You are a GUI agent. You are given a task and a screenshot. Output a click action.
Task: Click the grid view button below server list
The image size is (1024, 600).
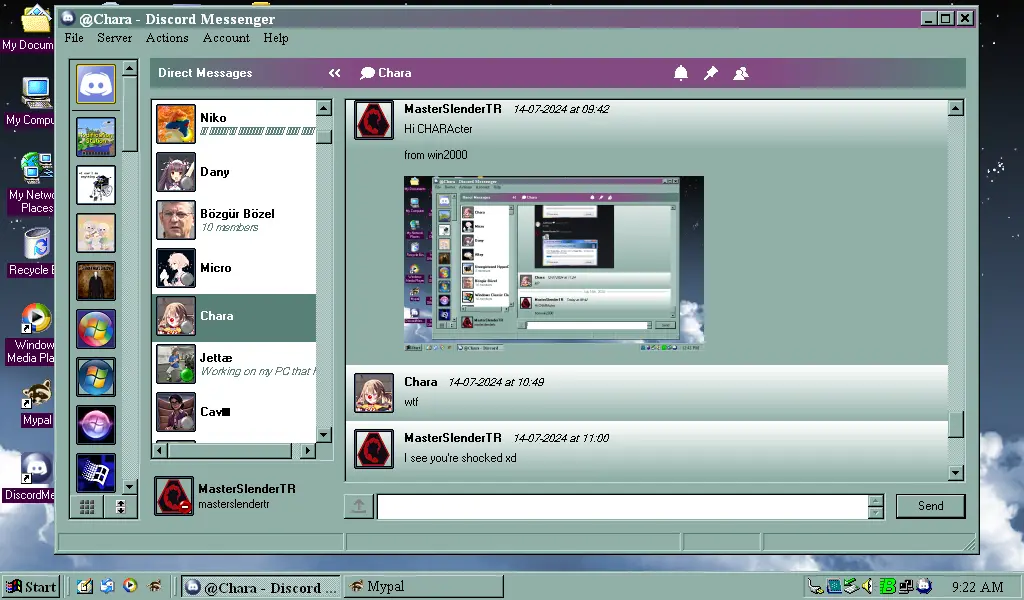pyautogui.click(x=87, y=507)
